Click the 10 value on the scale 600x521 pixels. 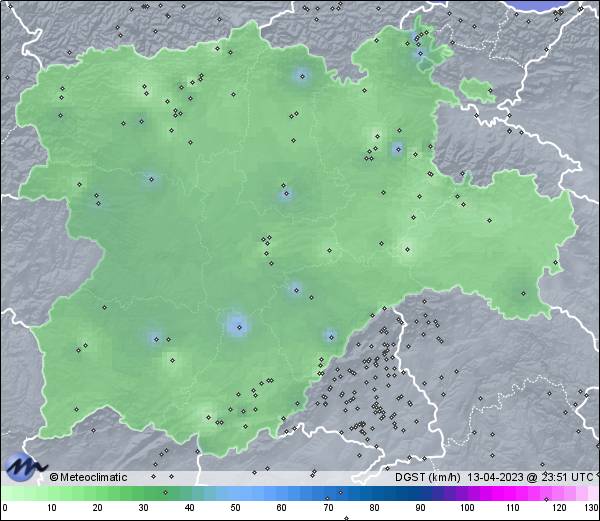point(52,508)
